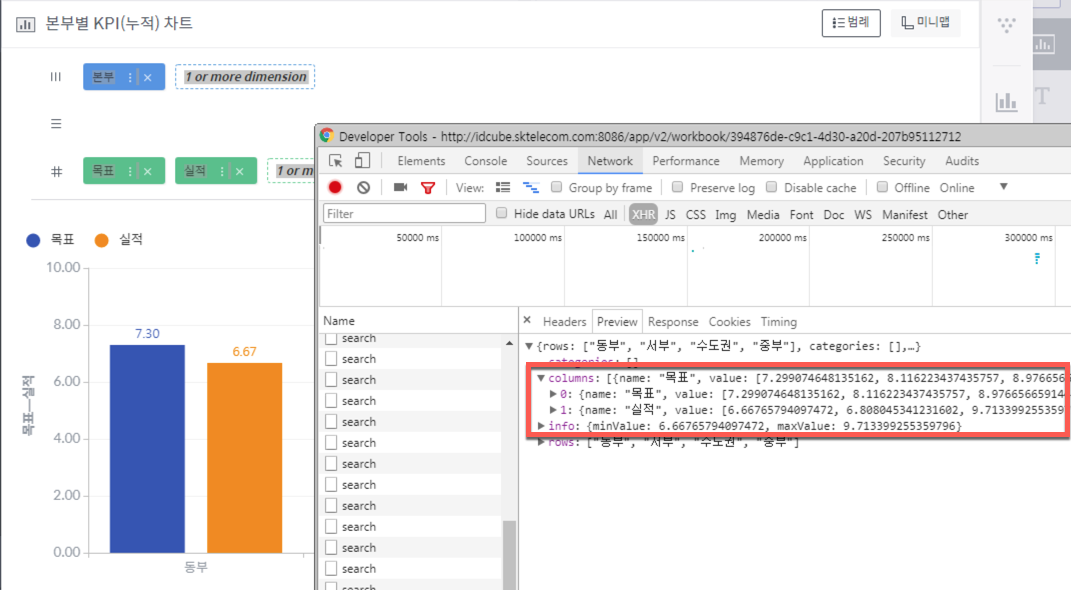Screen dimensions: 1071x590
Task: Toggle the device toolbar icon
Action: (x=362, y=160)
